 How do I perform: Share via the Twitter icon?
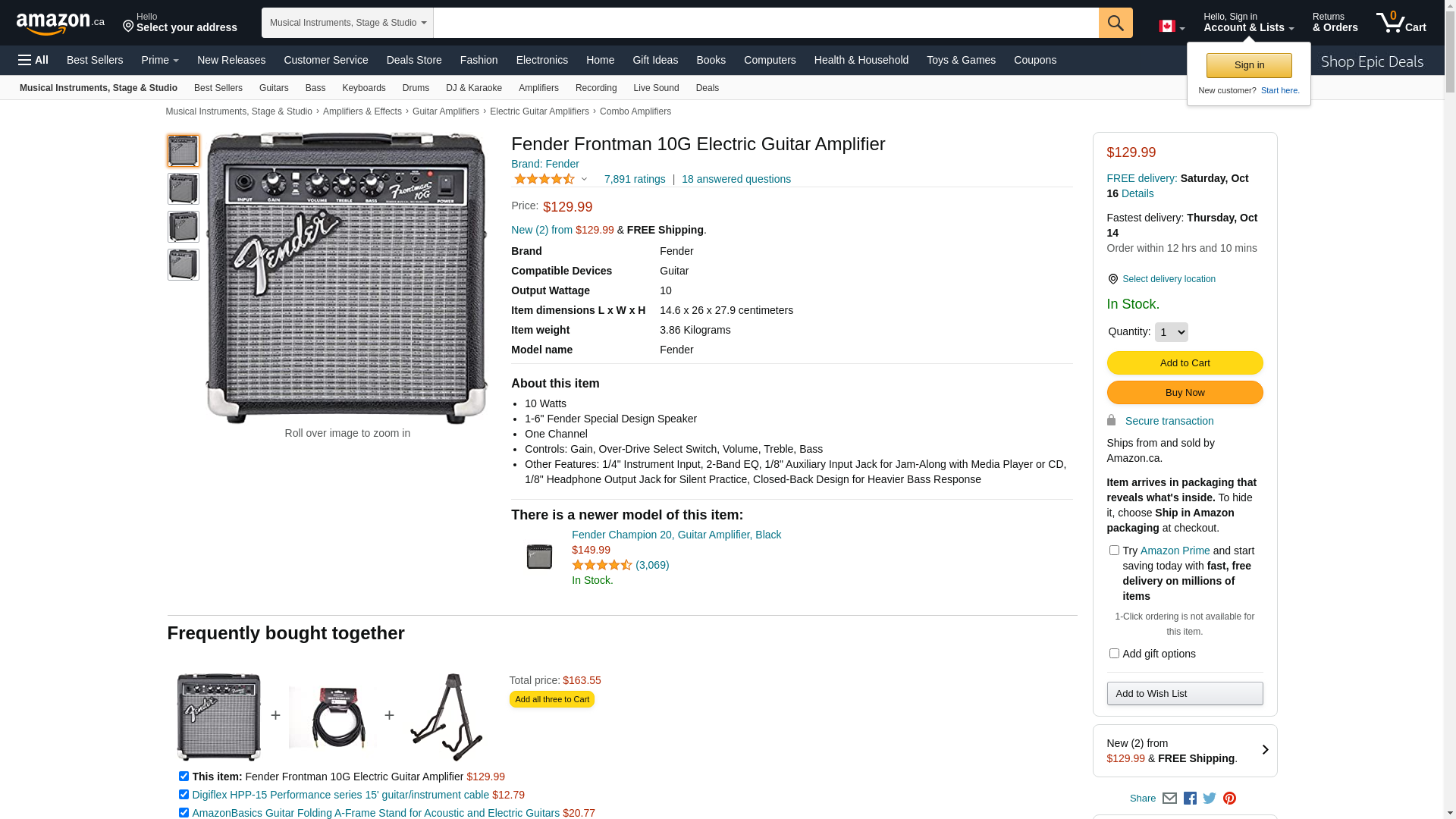point(1210,799)
